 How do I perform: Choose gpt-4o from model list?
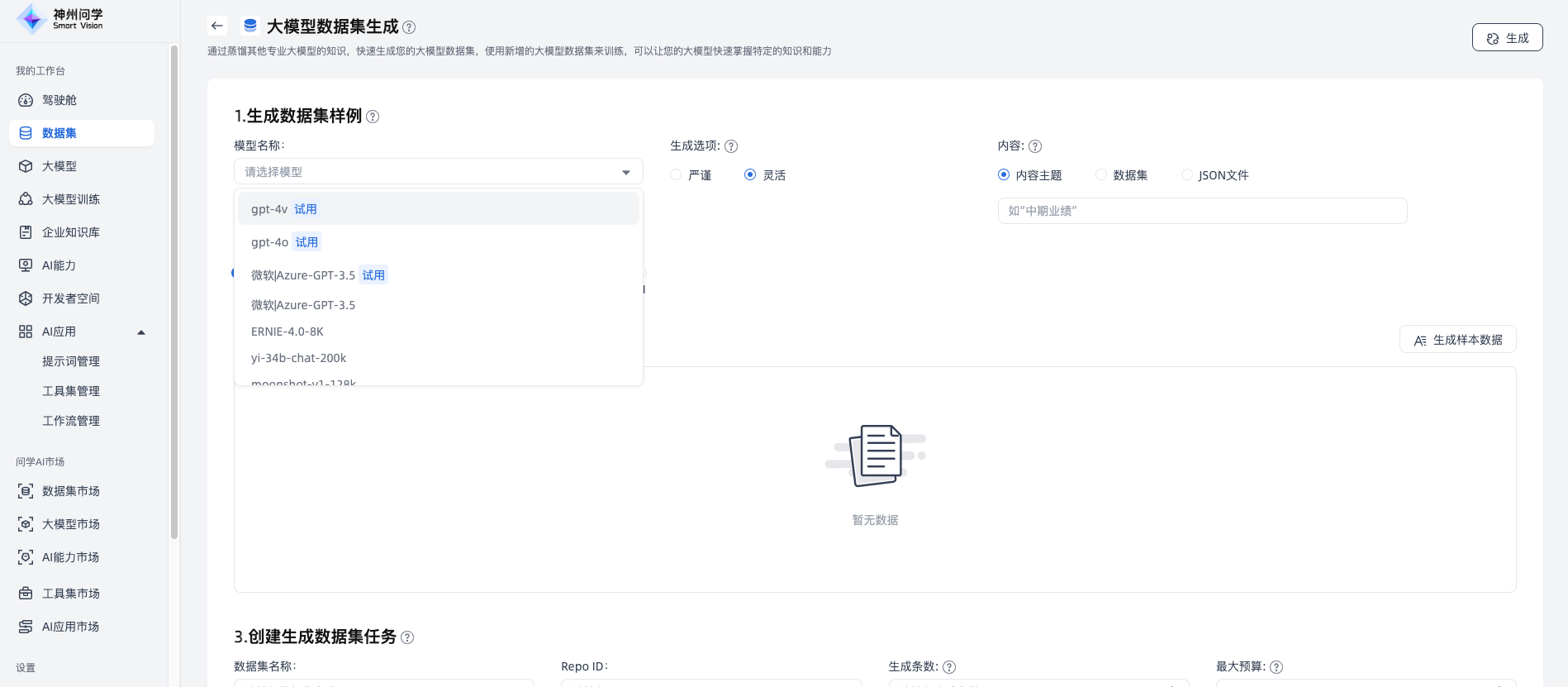pyautogui.click(x=270, y=242)
